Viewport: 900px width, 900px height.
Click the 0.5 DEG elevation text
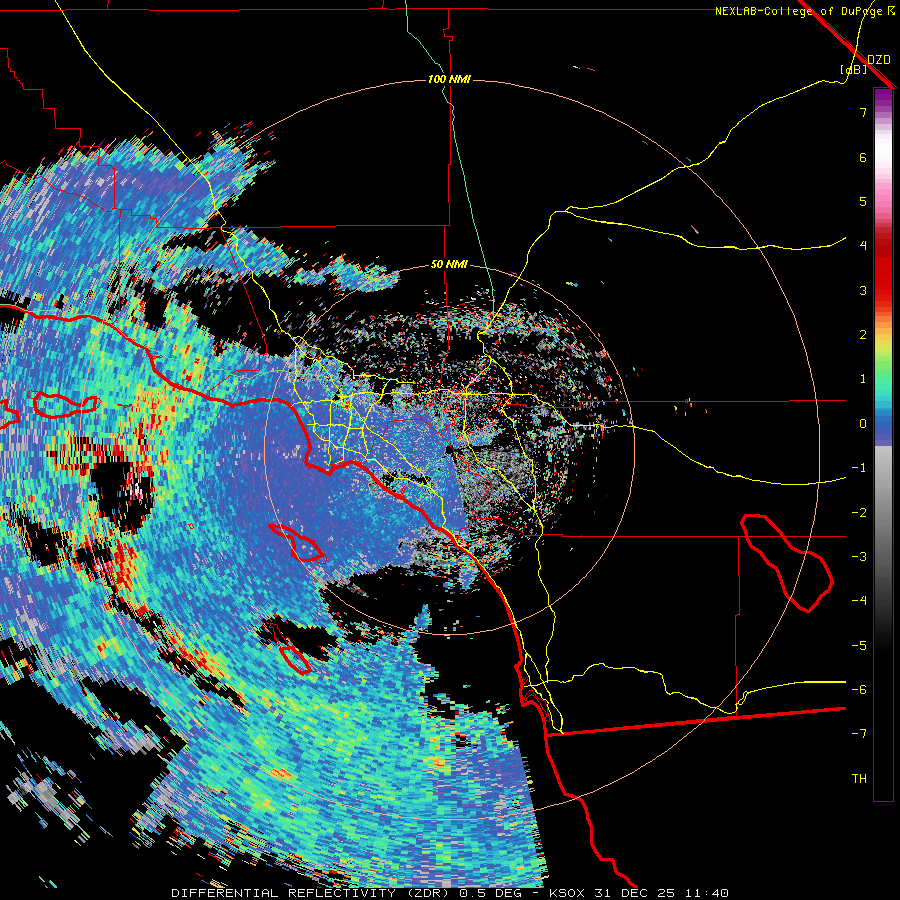[490, 893]
